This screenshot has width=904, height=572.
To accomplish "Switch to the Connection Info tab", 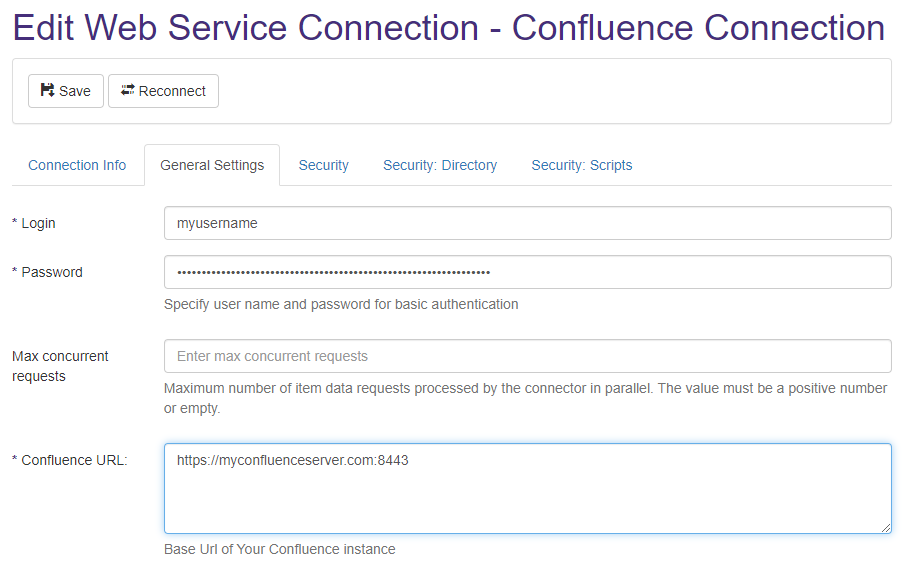I will coord(77,165).
